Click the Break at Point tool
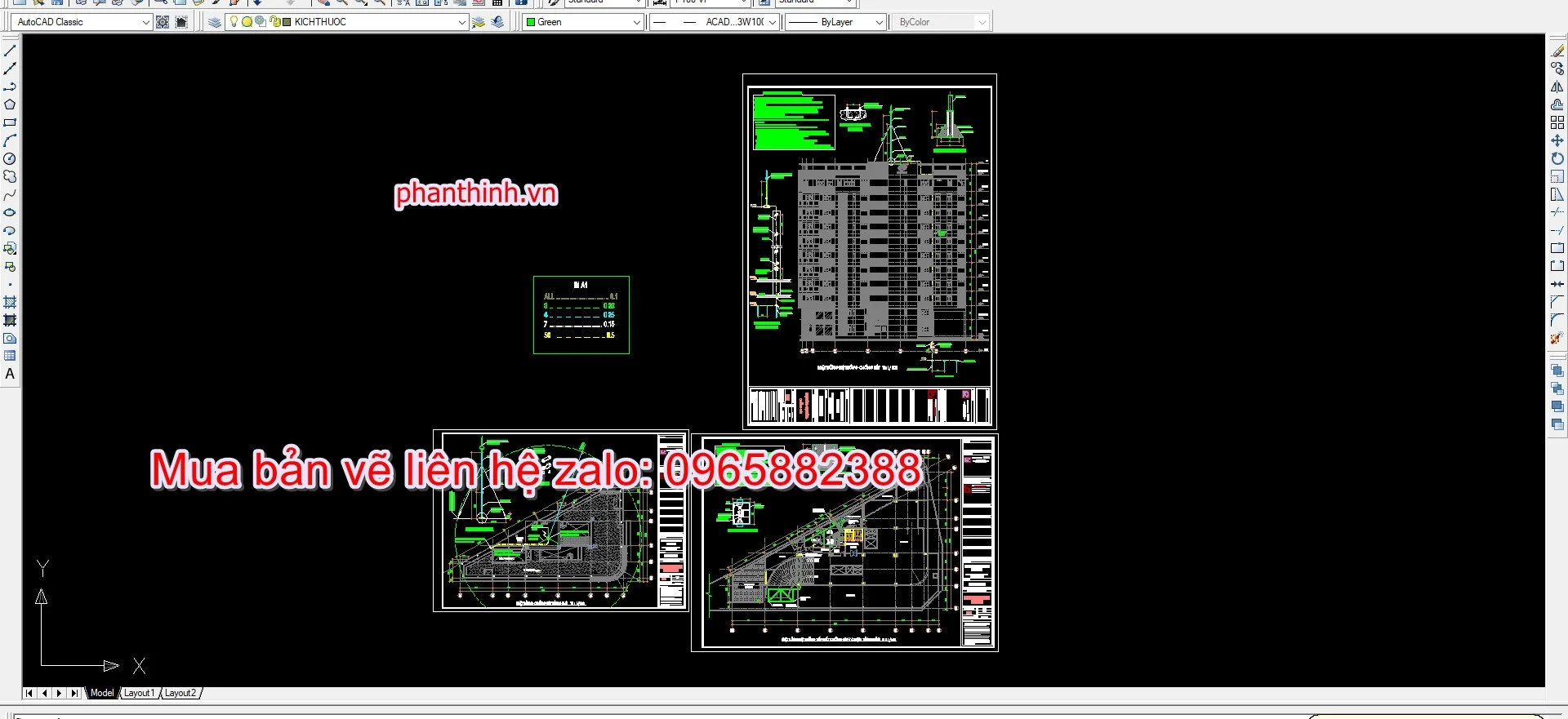 coord(1557,248)
